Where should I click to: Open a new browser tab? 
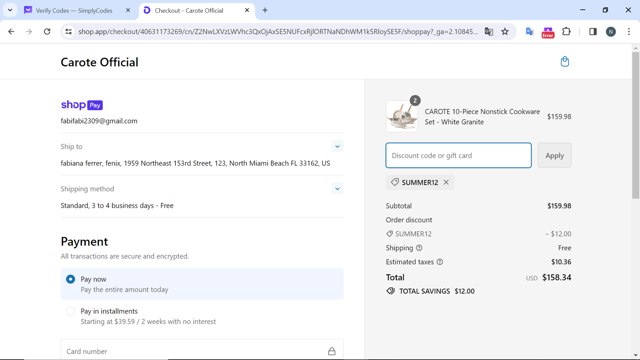point(265,10)
